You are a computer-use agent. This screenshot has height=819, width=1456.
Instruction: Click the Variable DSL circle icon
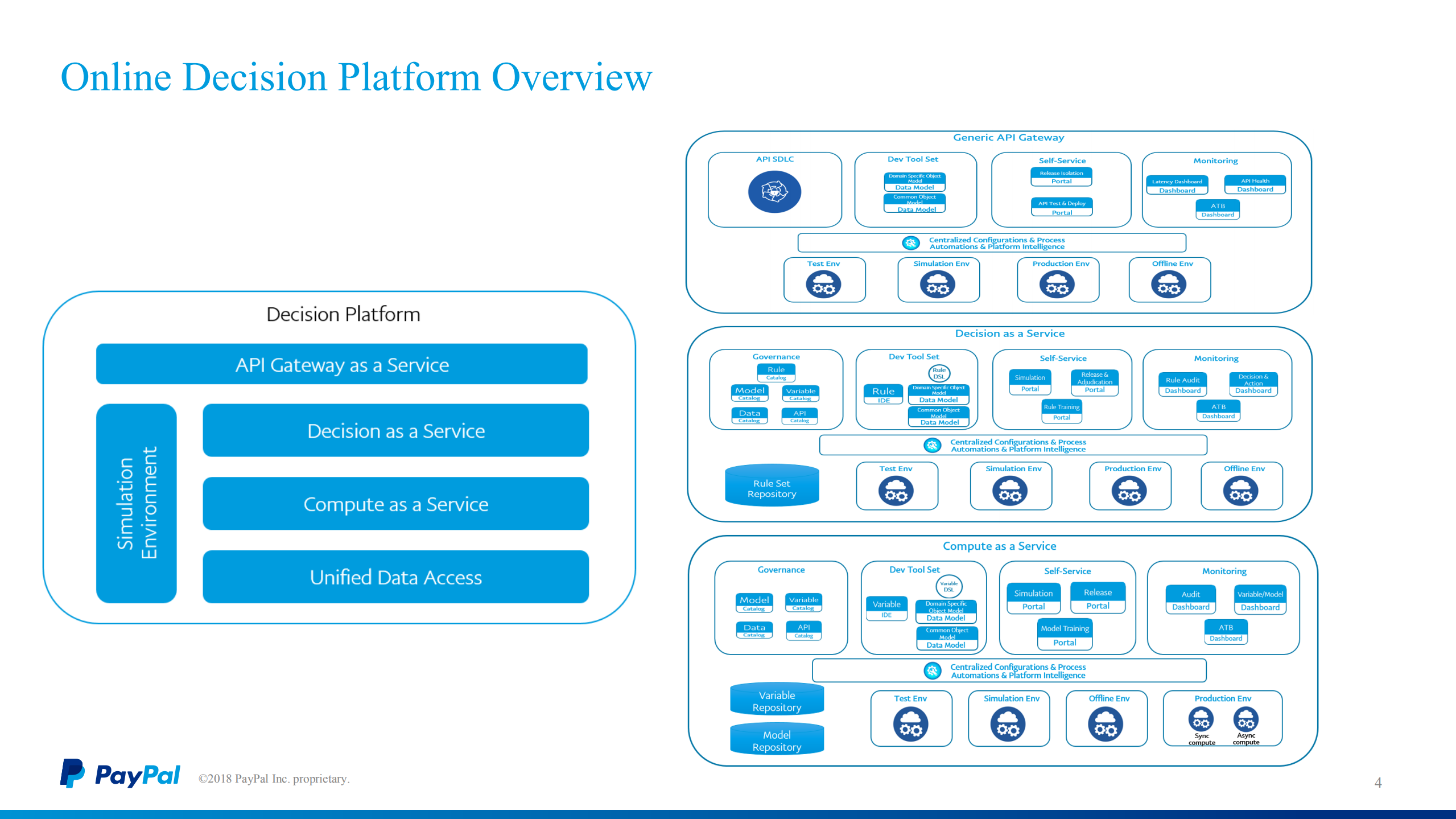click(x=948, y=586)
